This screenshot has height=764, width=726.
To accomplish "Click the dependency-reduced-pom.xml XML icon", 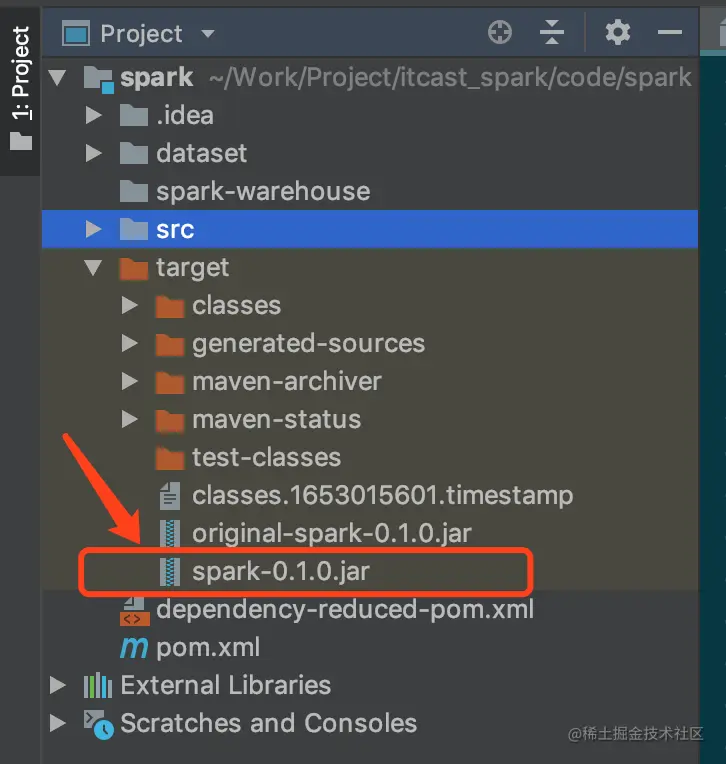I will (135, 611).
